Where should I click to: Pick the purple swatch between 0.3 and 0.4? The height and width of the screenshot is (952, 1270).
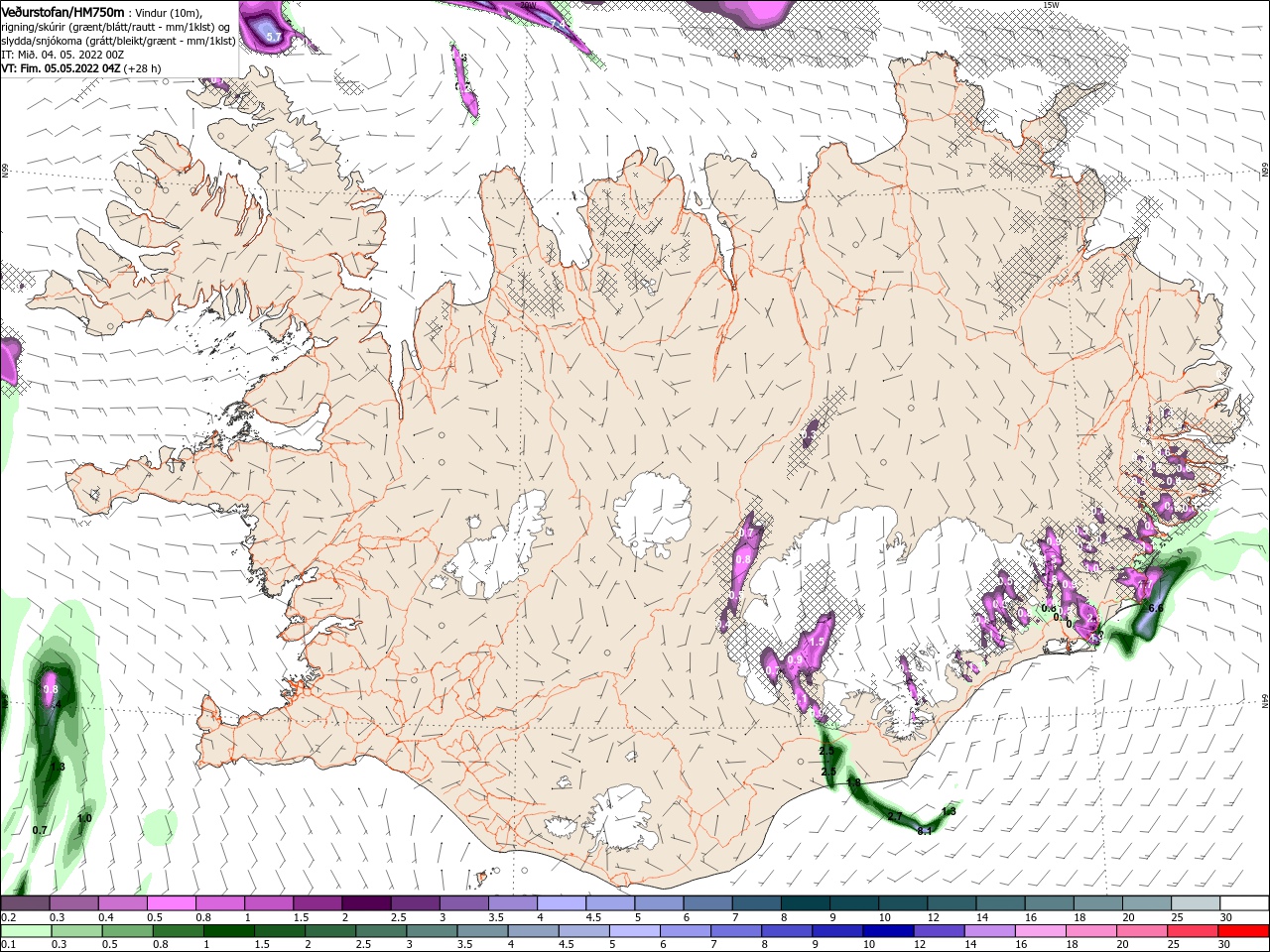(x=73, y=903)
